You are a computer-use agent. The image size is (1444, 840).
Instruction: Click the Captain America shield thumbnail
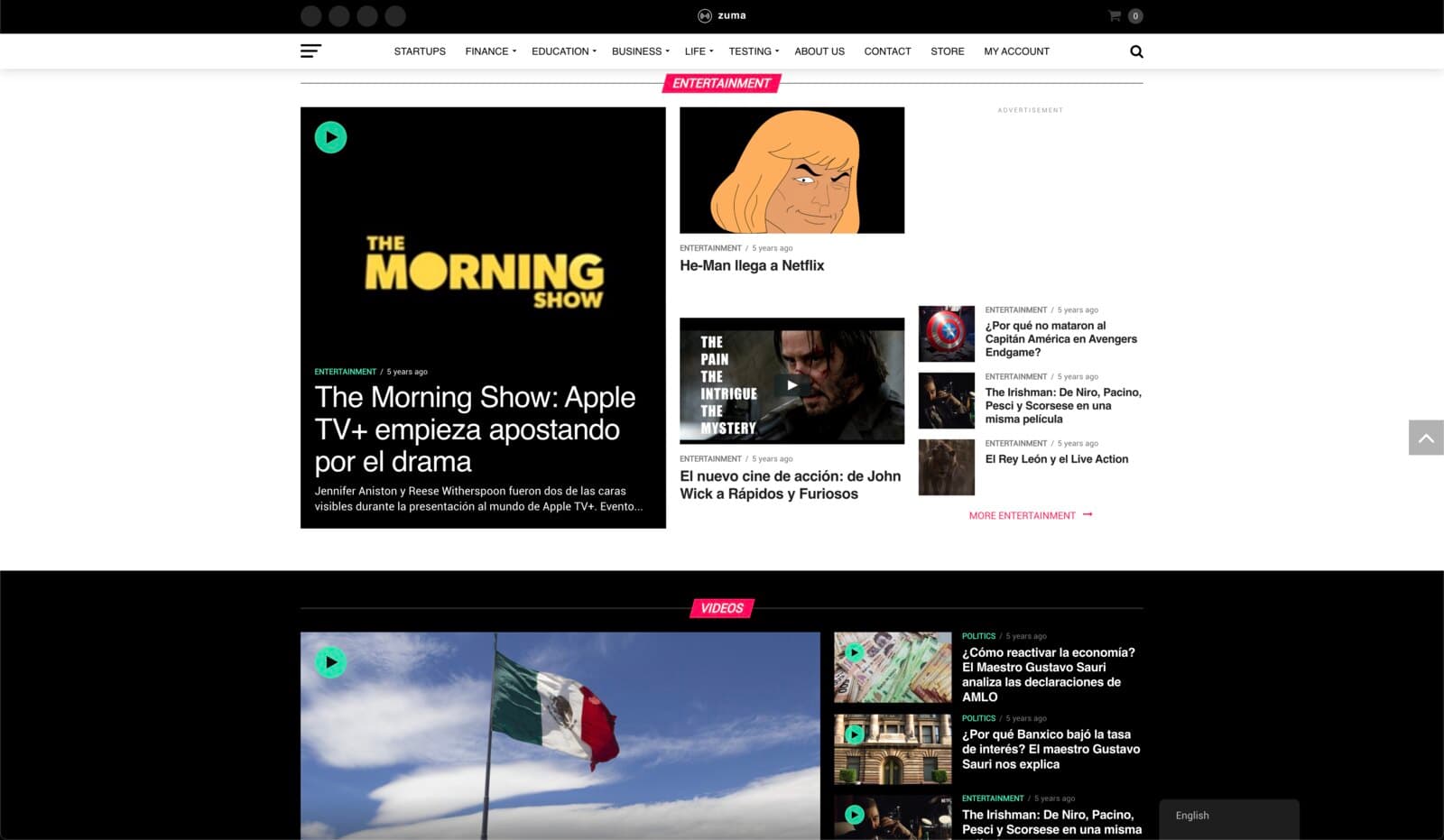coord(947,334)
